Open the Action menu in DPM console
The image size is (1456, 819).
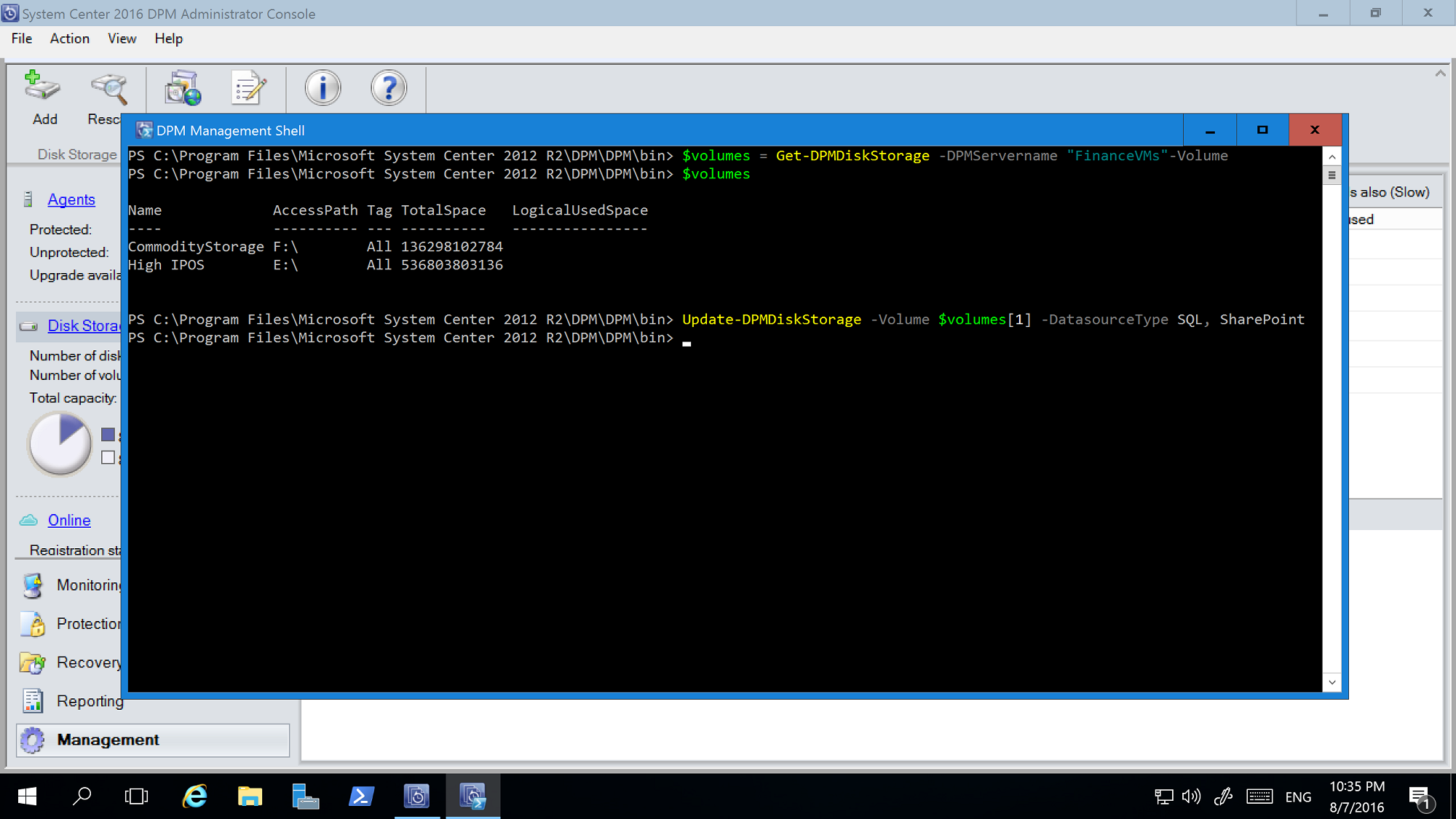[69, 38]
